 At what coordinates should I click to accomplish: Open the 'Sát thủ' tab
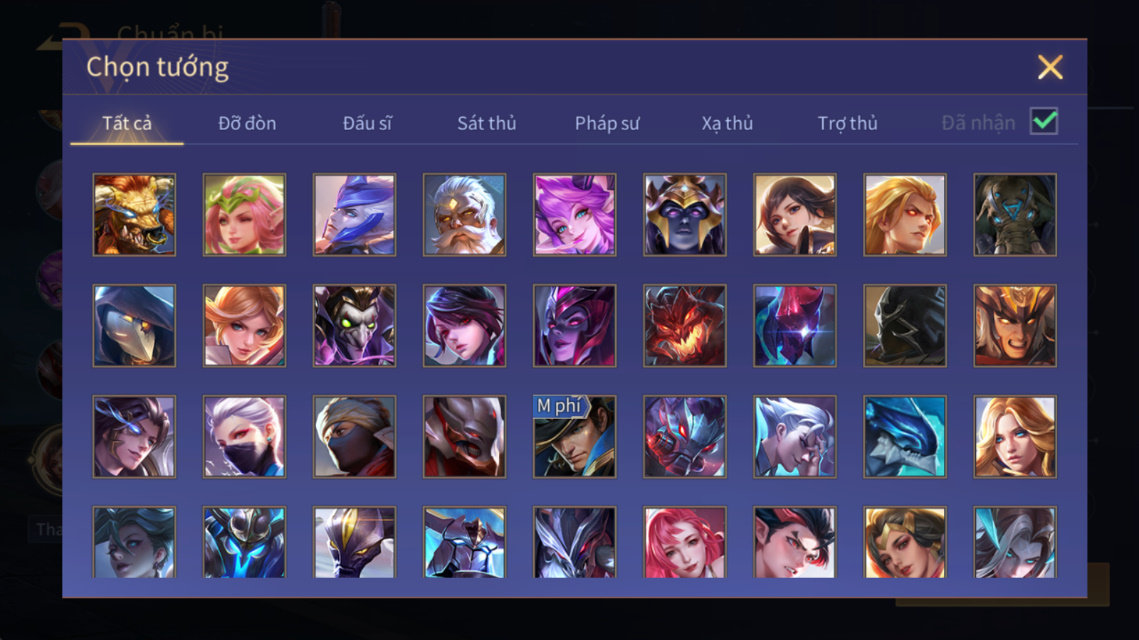tap(487, 123)
